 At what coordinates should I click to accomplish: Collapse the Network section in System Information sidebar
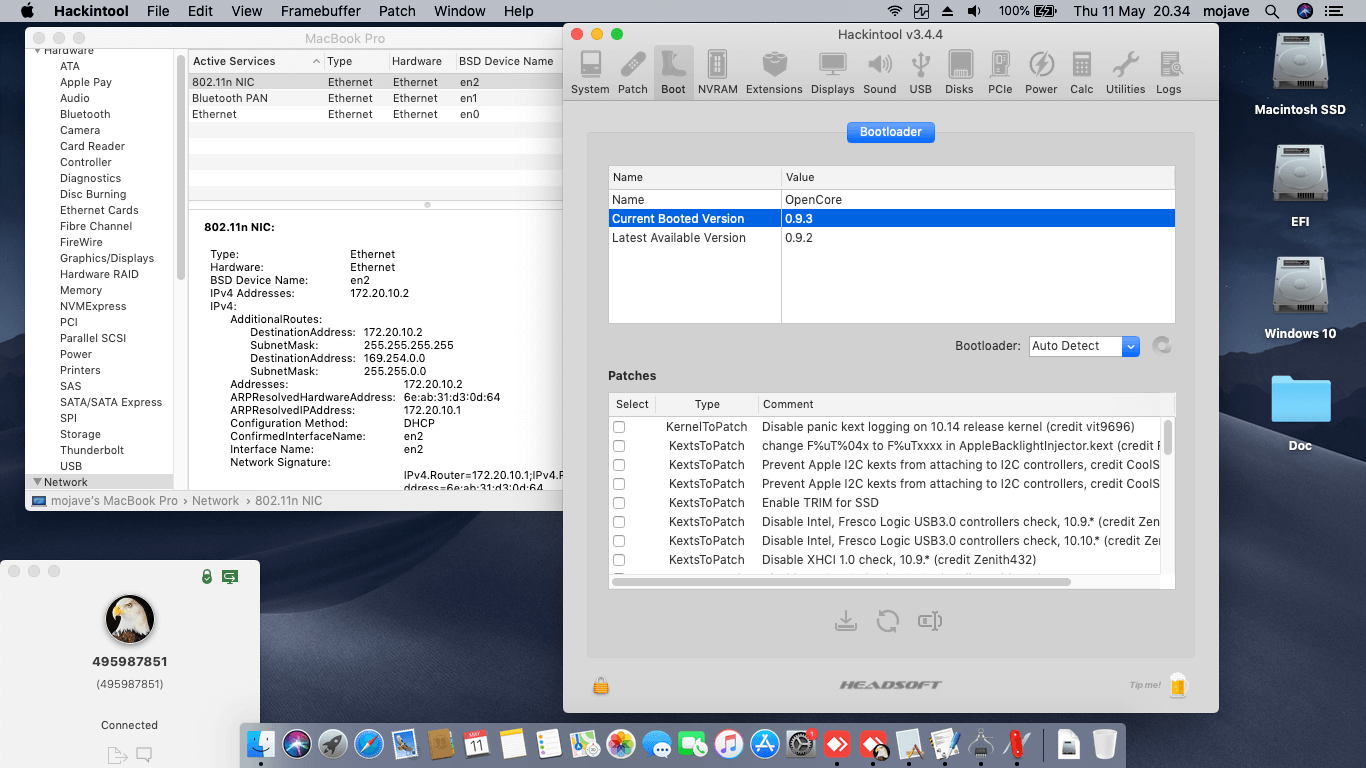pyautogui.click(x=38, y=482)
